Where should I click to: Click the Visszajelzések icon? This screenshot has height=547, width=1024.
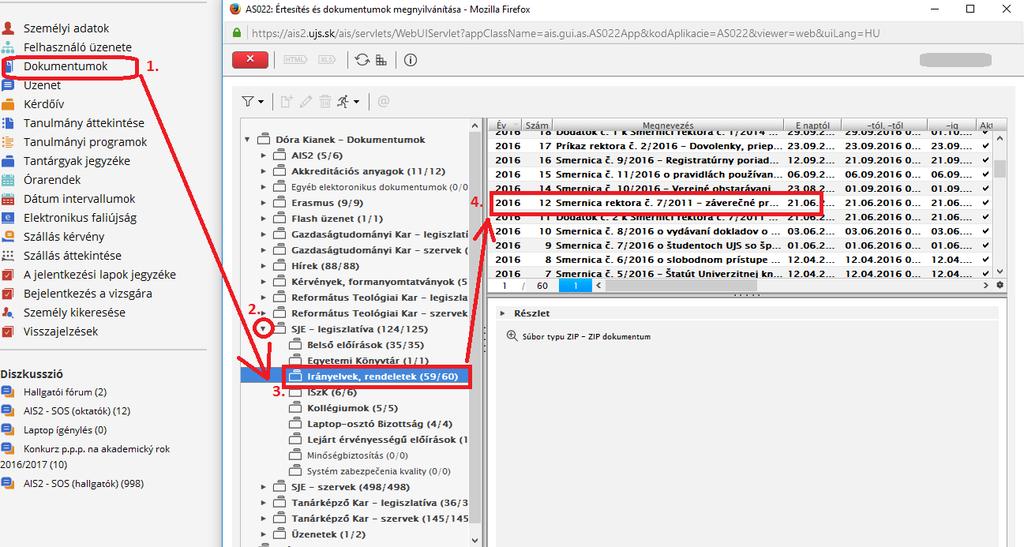(8, 331)
